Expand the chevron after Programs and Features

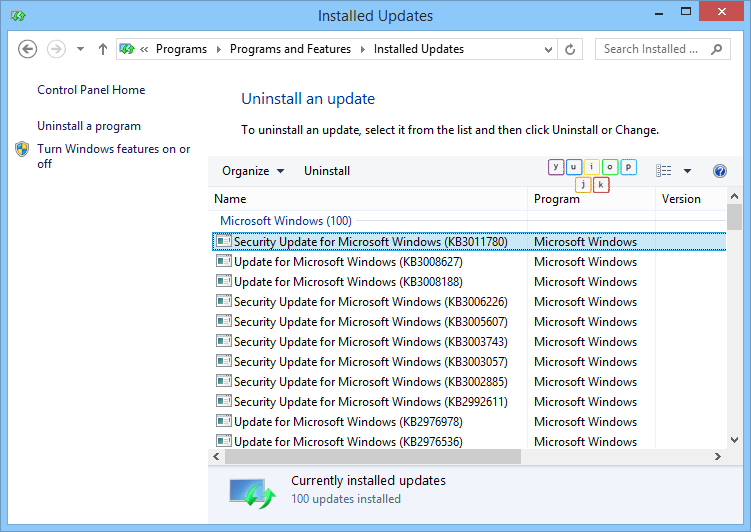tap(363, 49)
